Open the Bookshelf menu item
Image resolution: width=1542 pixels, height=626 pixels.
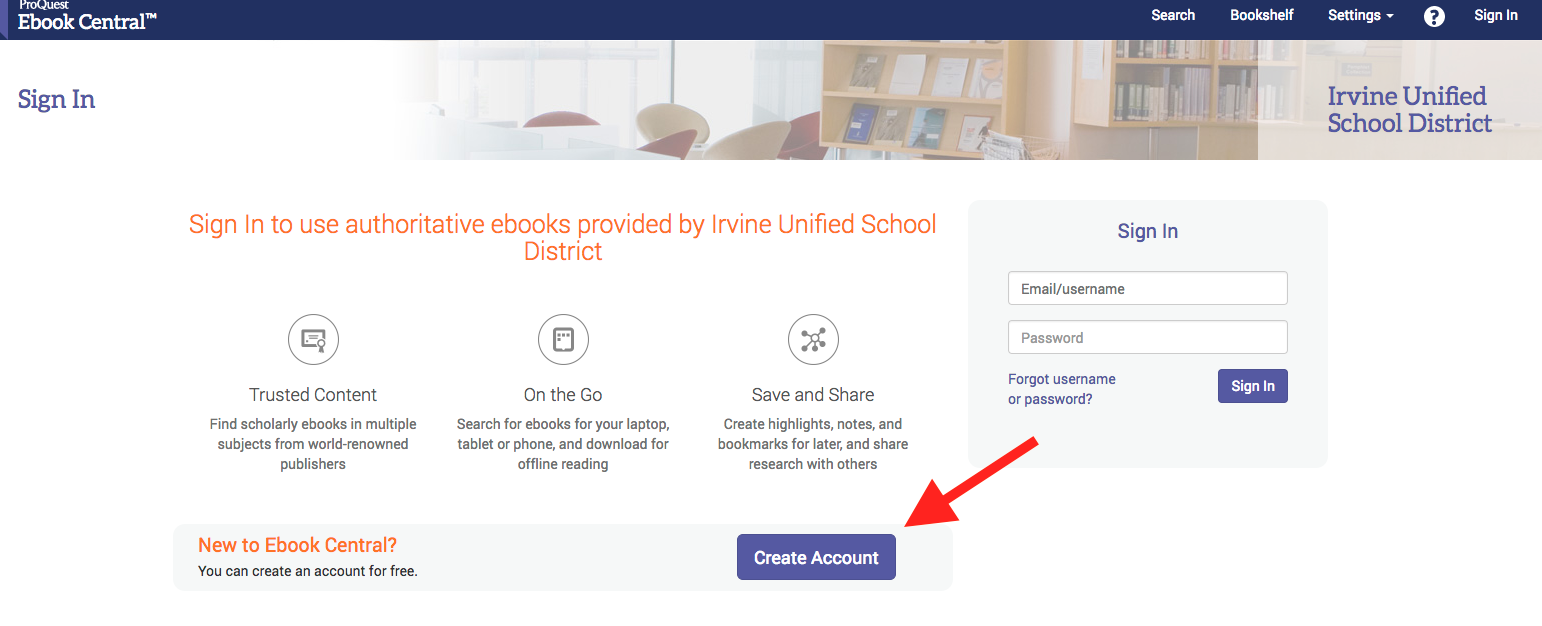pyautogui.click(x=1261, y=15)
